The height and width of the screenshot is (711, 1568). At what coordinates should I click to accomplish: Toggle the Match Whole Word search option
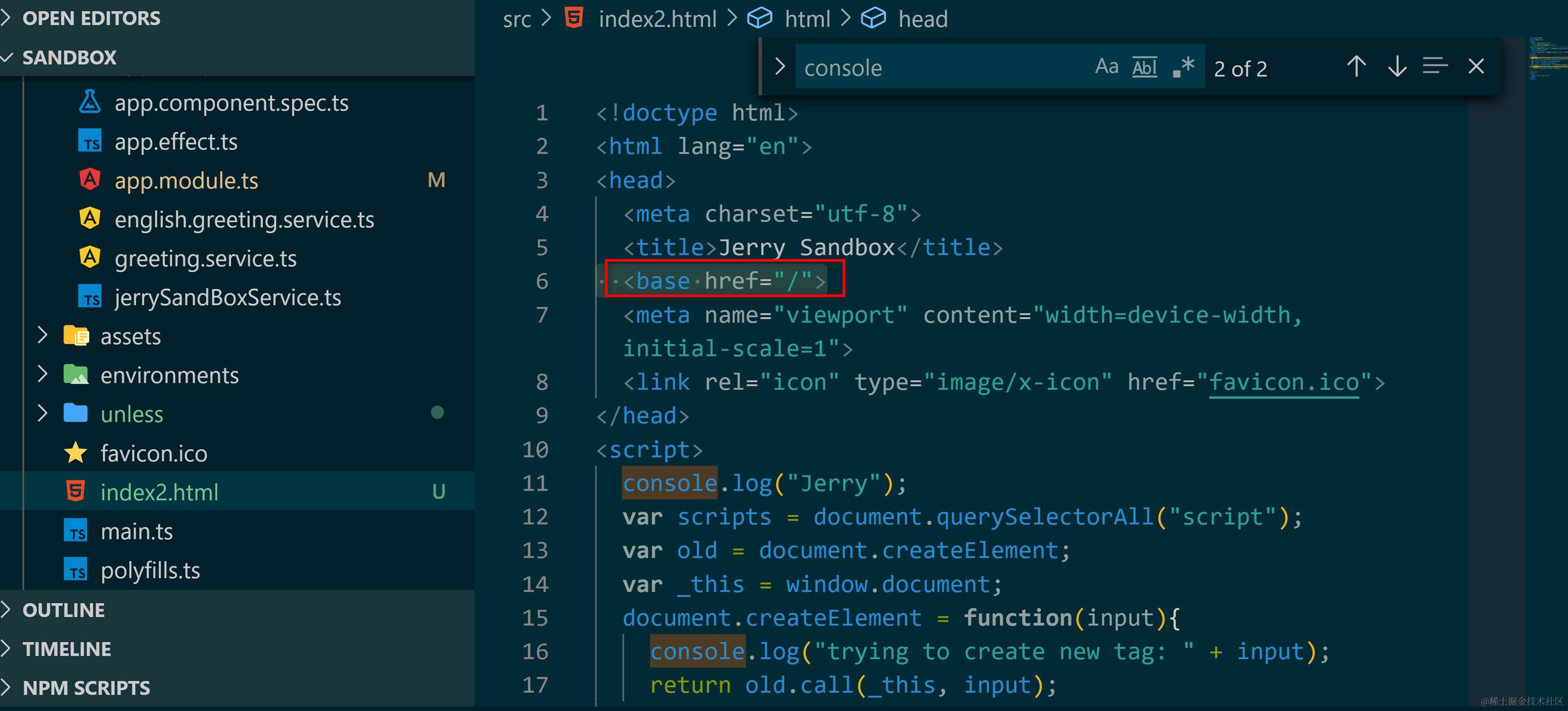point(1144,66)
